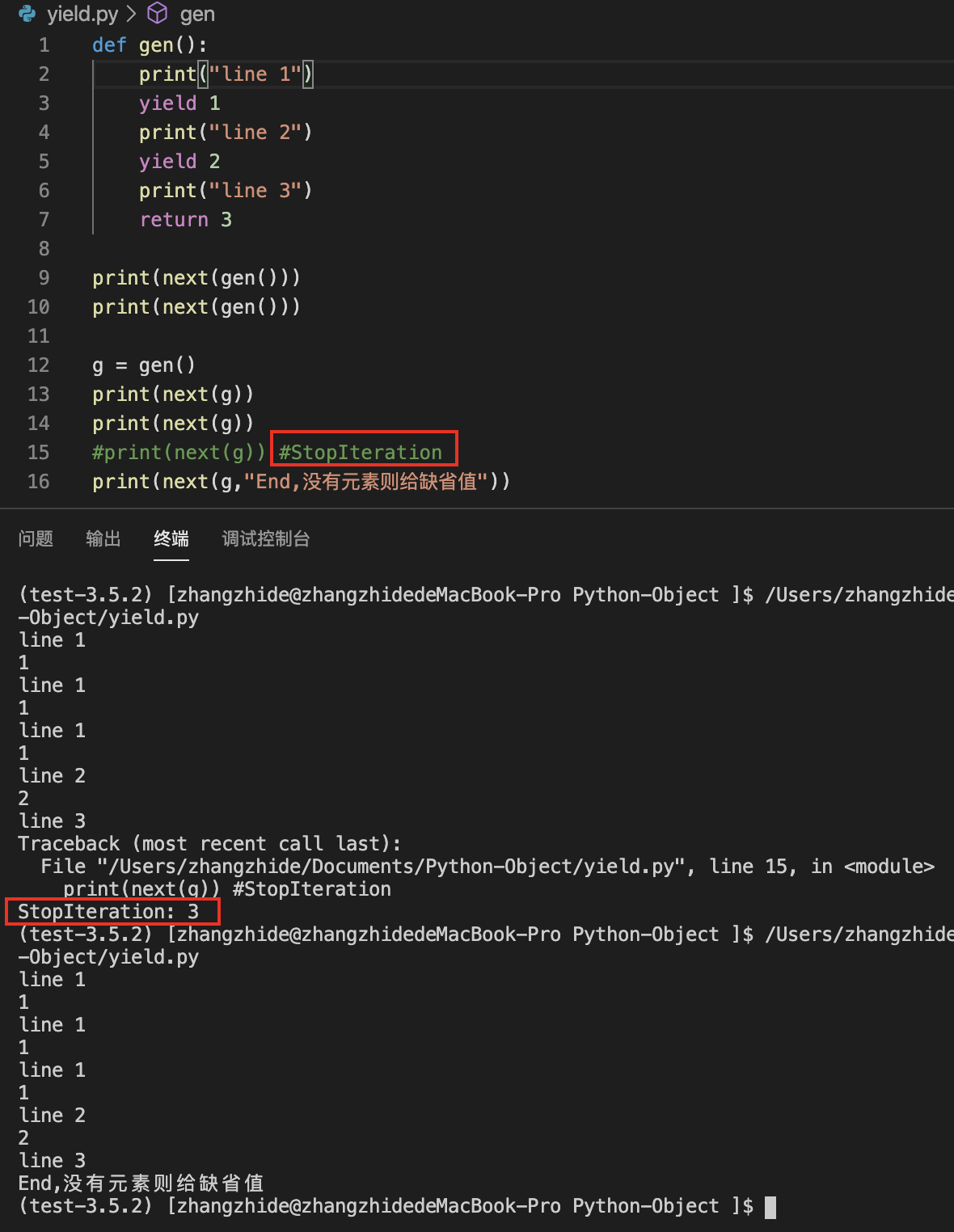954x1232 pixels.
Task: Click 'print(next(gen()))' on line 9
Action: [x=196, y=278]
